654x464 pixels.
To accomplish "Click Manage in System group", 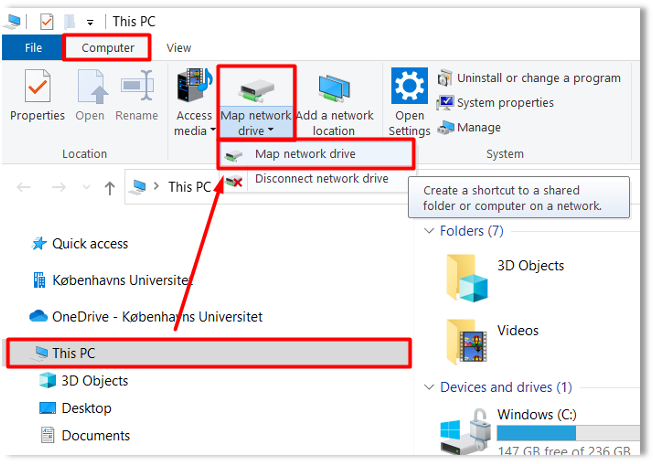I will pyautogui.click(x=469, y=127).
